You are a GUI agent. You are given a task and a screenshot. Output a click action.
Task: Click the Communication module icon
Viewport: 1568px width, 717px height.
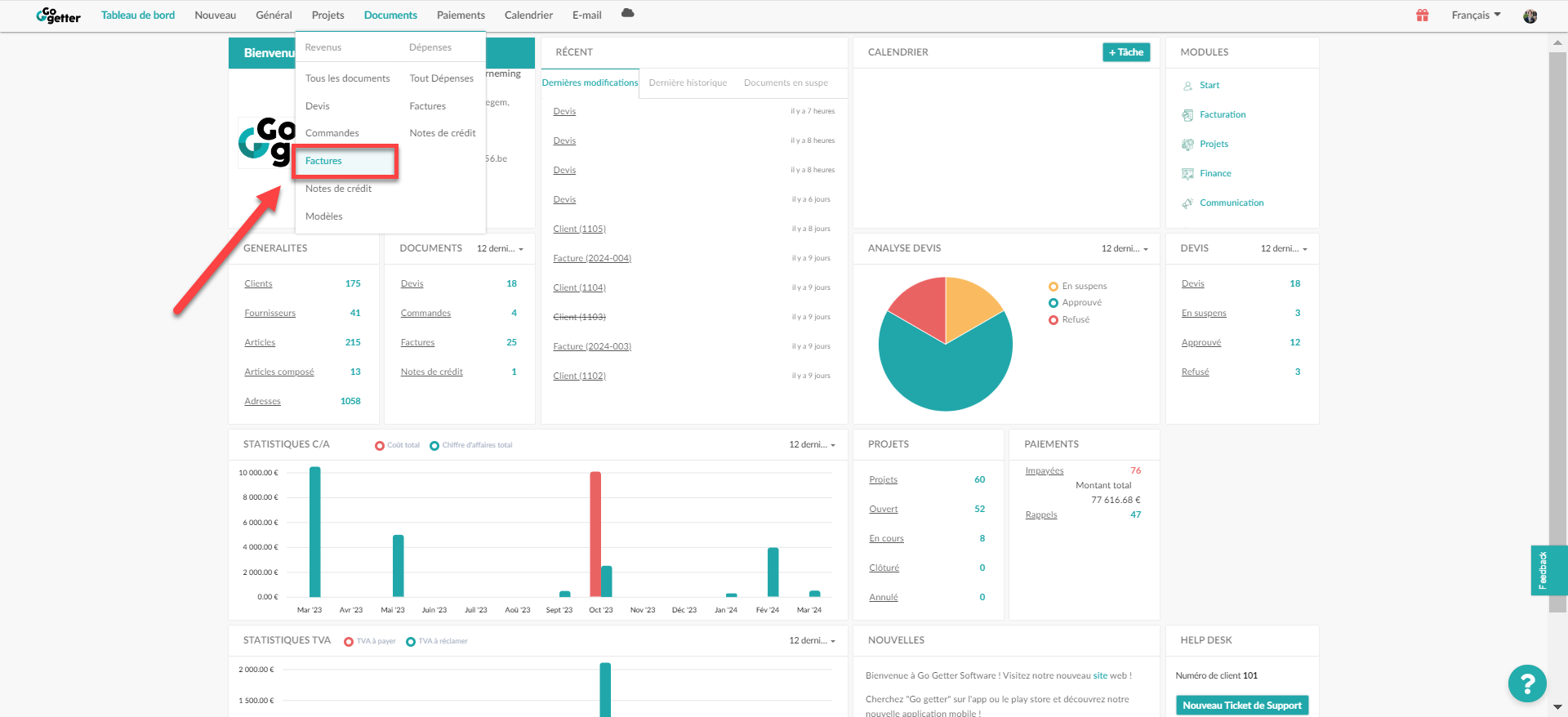point(1187,203)
